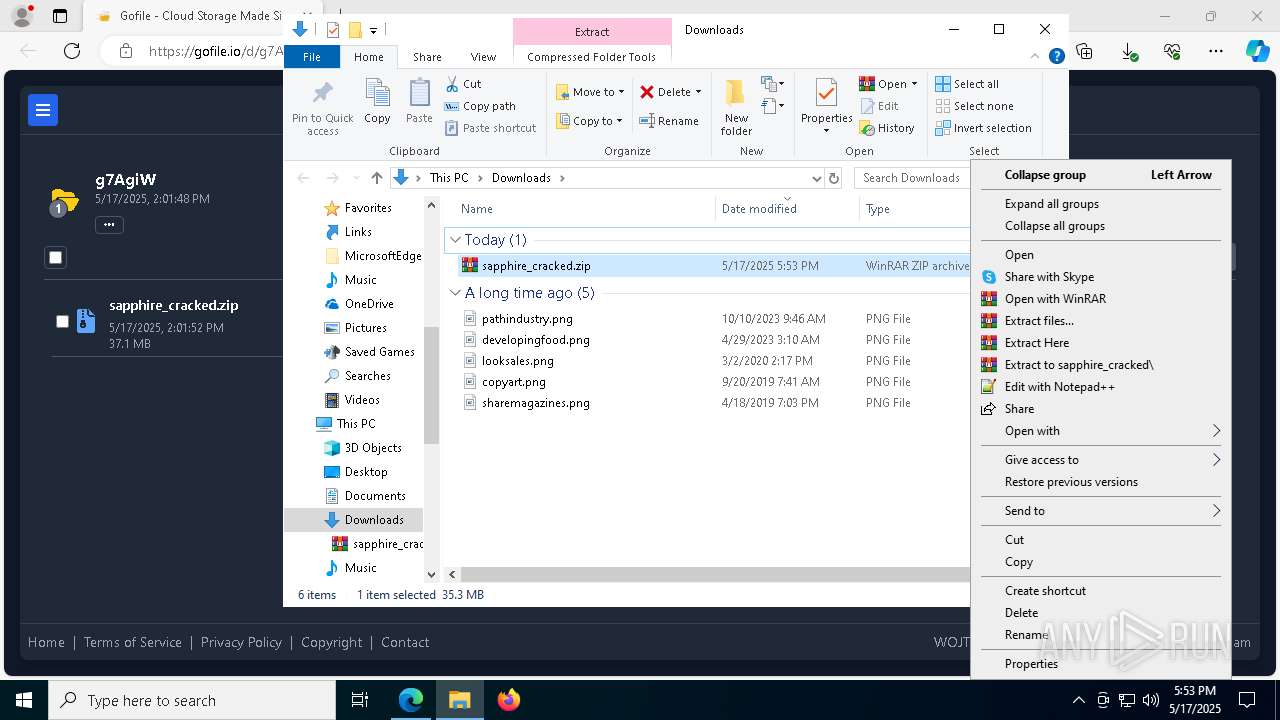Screen dimensions: 1280x720
Task: Select copyart.png file
Action: point(514,382)
